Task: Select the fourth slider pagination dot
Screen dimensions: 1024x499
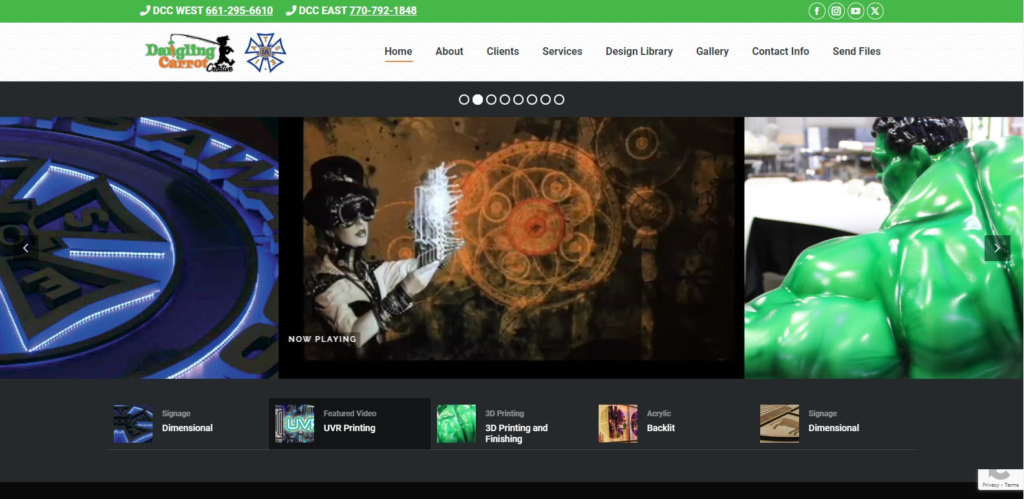Action: click(505, 99)
